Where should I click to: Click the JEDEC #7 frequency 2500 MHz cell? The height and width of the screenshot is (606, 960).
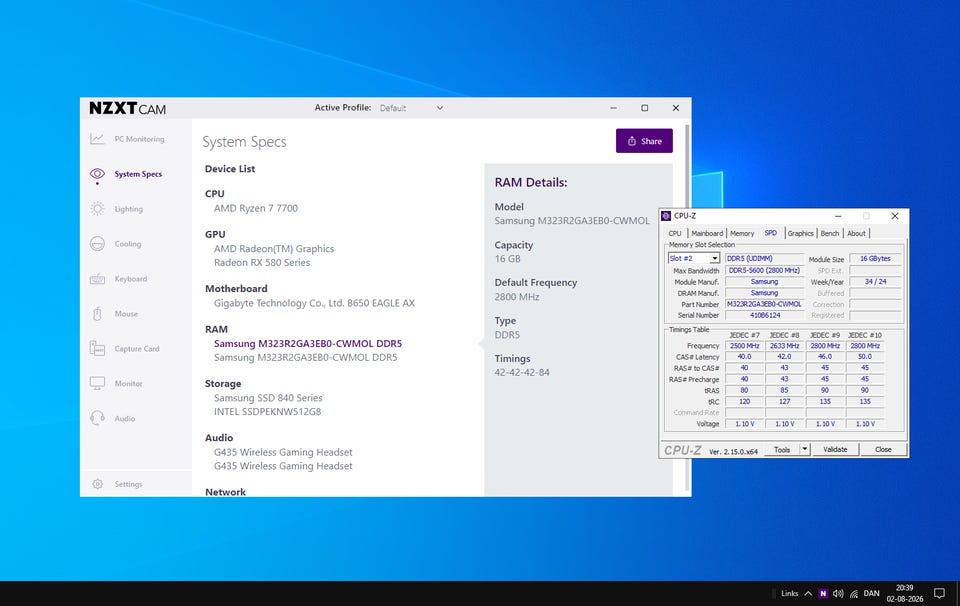click(744, 346)
